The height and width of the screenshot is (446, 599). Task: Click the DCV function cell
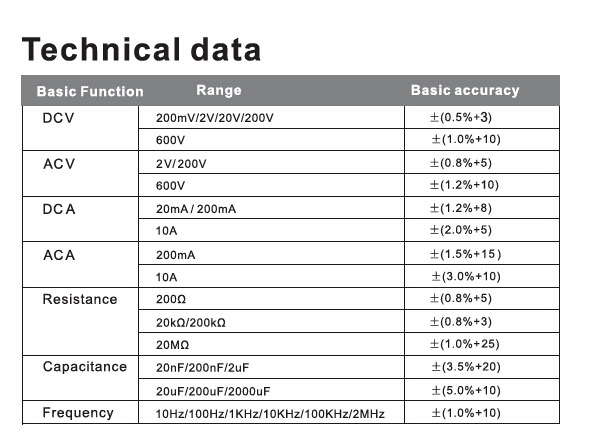pos(80,128)
